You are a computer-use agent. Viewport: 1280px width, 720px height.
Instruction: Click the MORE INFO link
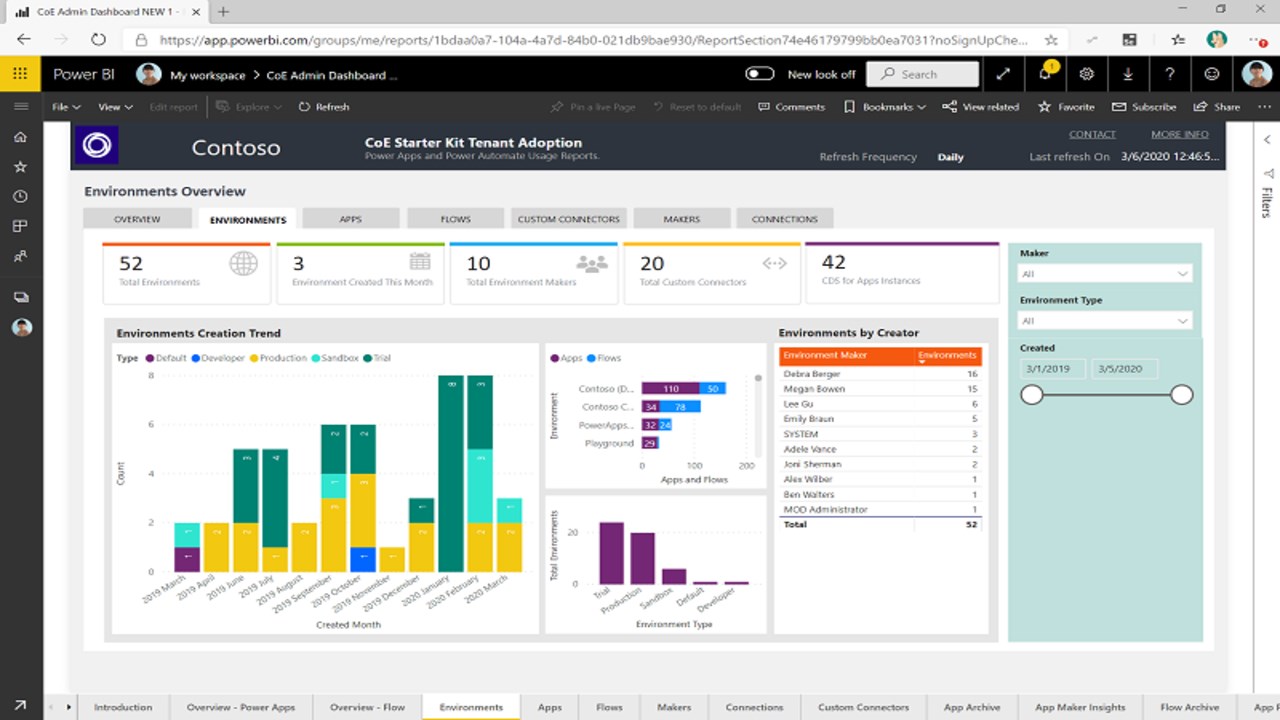[1179, 134]
